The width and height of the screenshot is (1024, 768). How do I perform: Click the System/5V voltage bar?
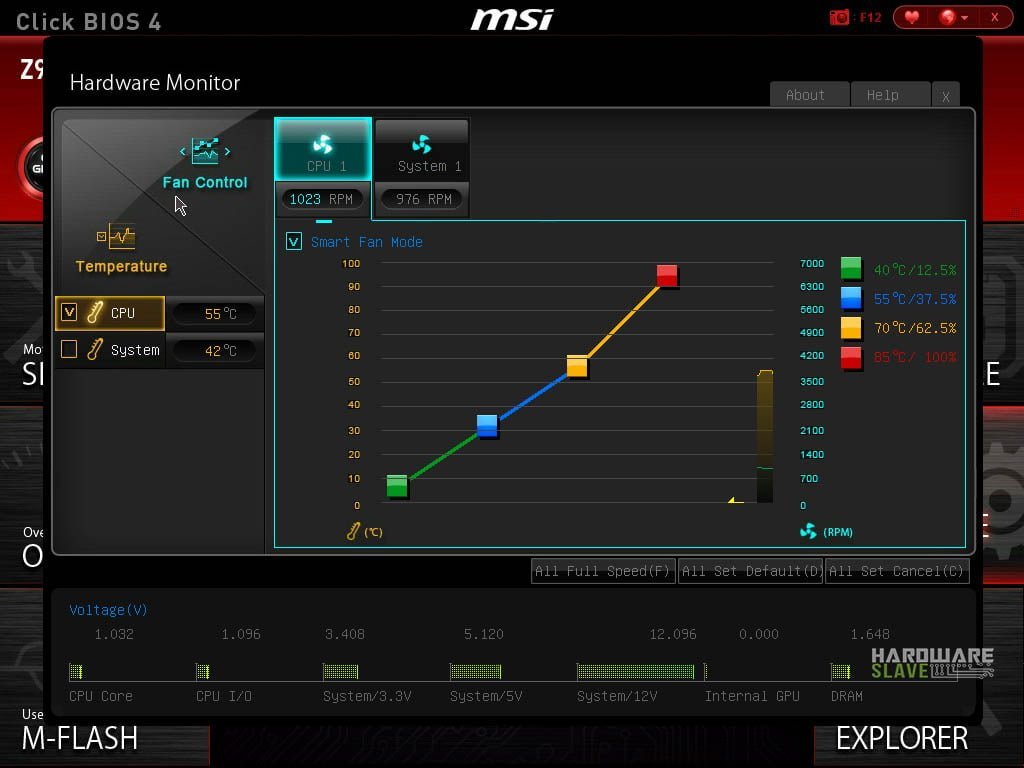coord(475,671)
